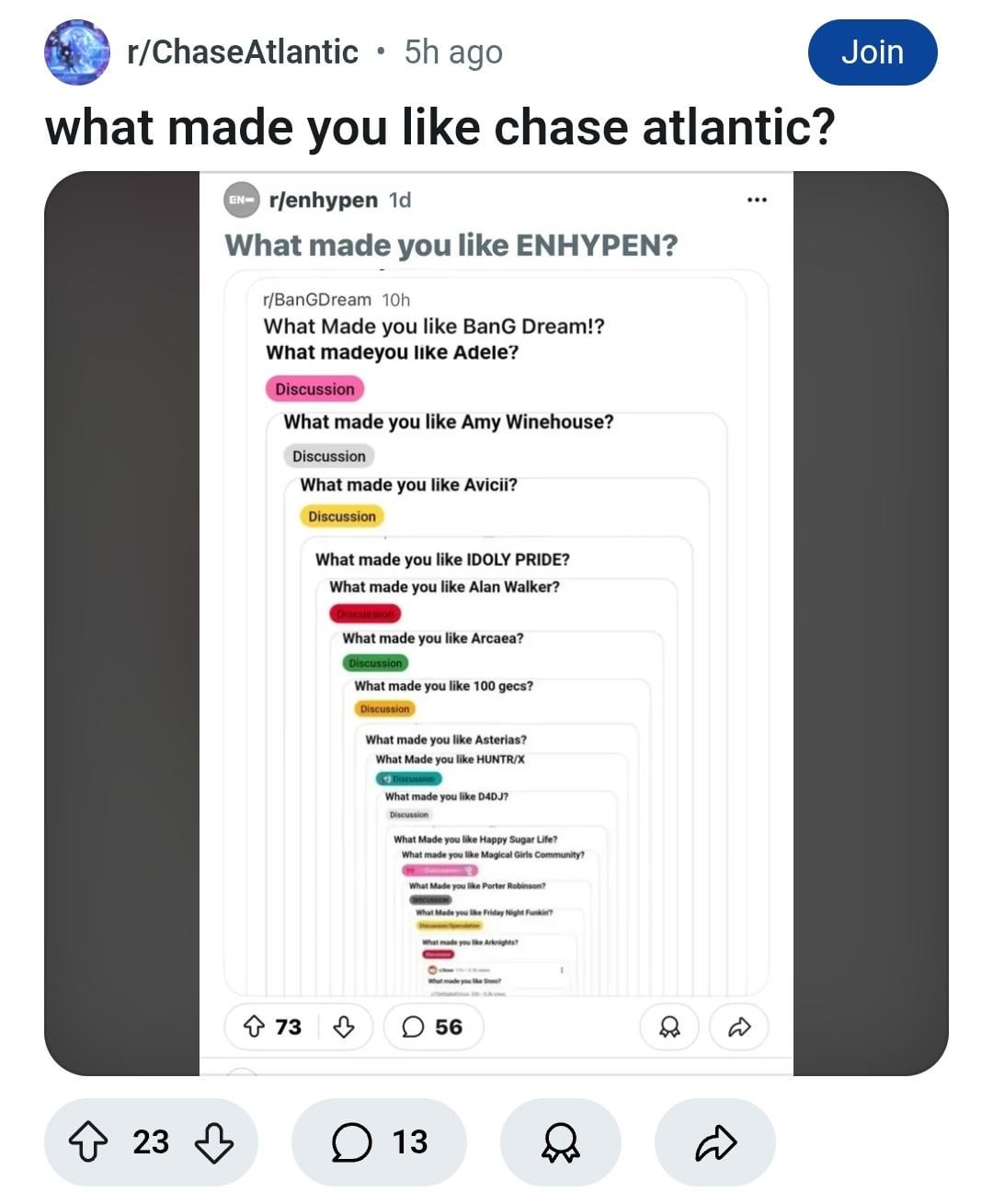
Task: Click the r/ChaseAtlantic community avatar
Action: (x=77, y=52)
